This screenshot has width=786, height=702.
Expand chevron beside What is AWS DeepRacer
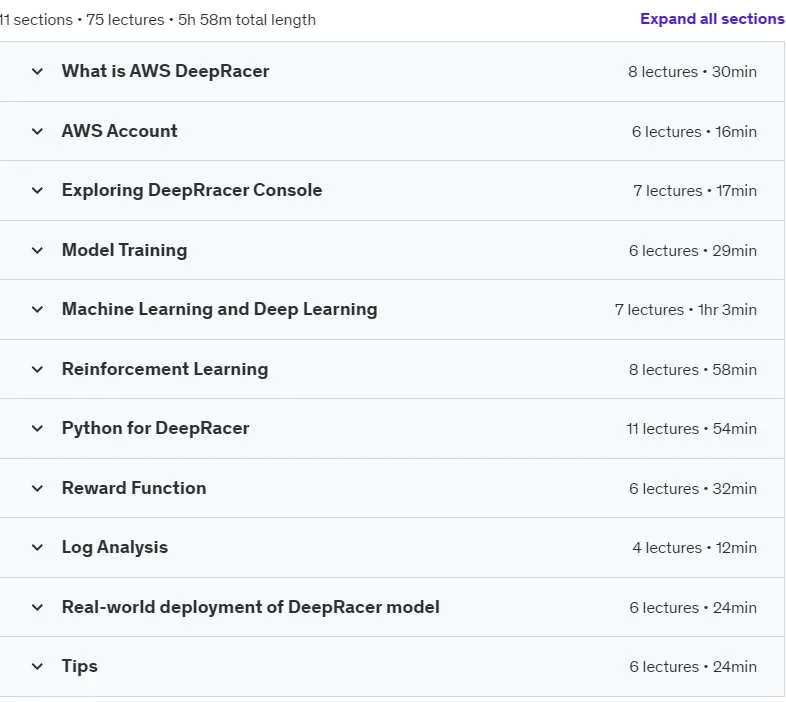click(x=37, y=72)
